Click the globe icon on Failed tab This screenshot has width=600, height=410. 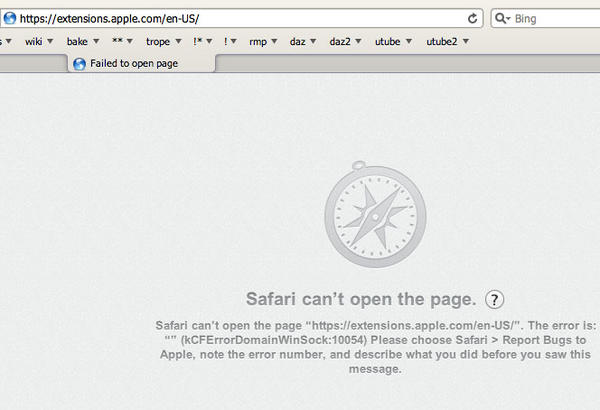click(x=79, y=64)
